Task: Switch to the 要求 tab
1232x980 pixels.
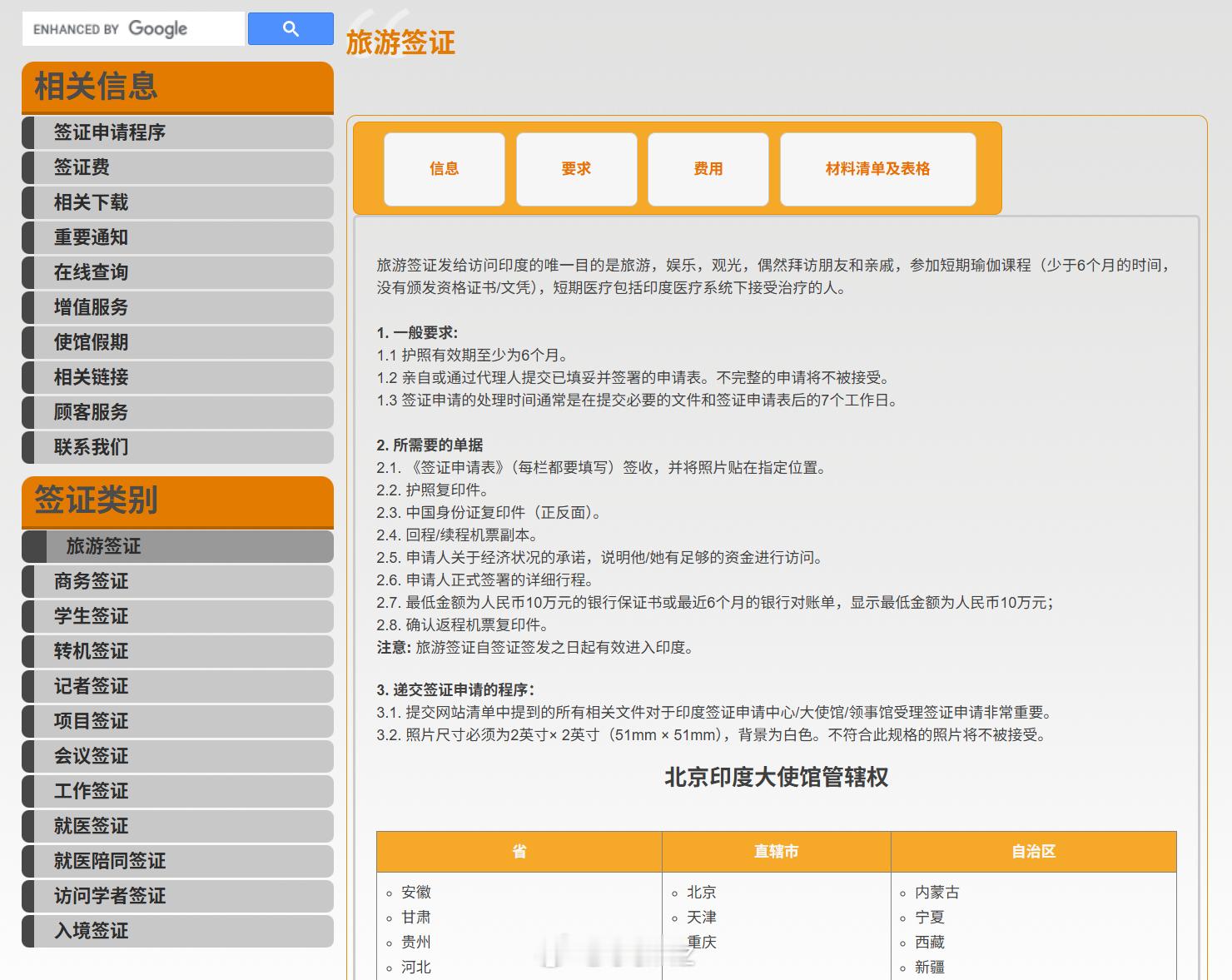Action: 576,169
